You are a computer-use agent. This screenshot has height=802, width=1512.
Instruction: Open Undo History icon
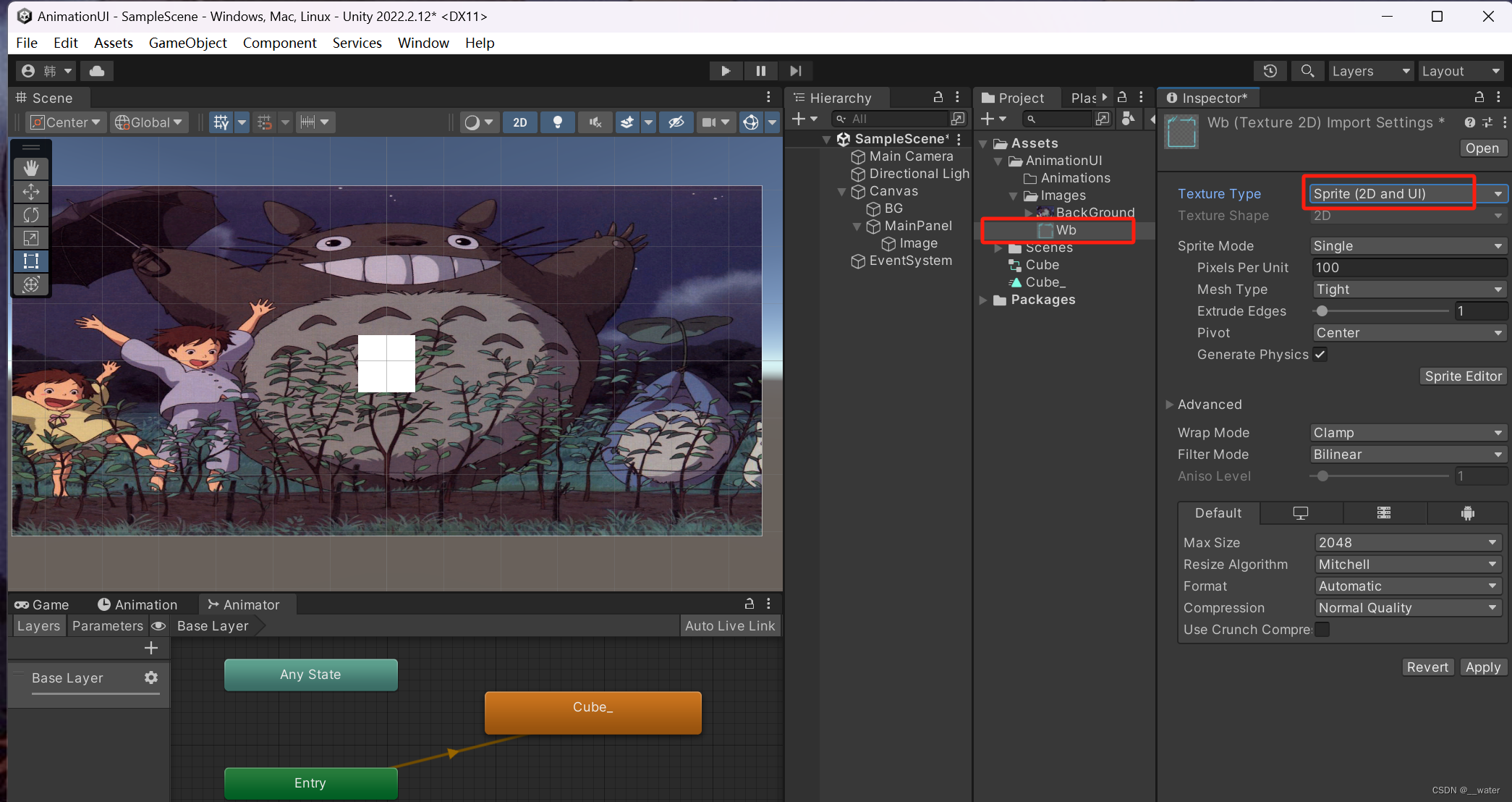pos(1270,71)
